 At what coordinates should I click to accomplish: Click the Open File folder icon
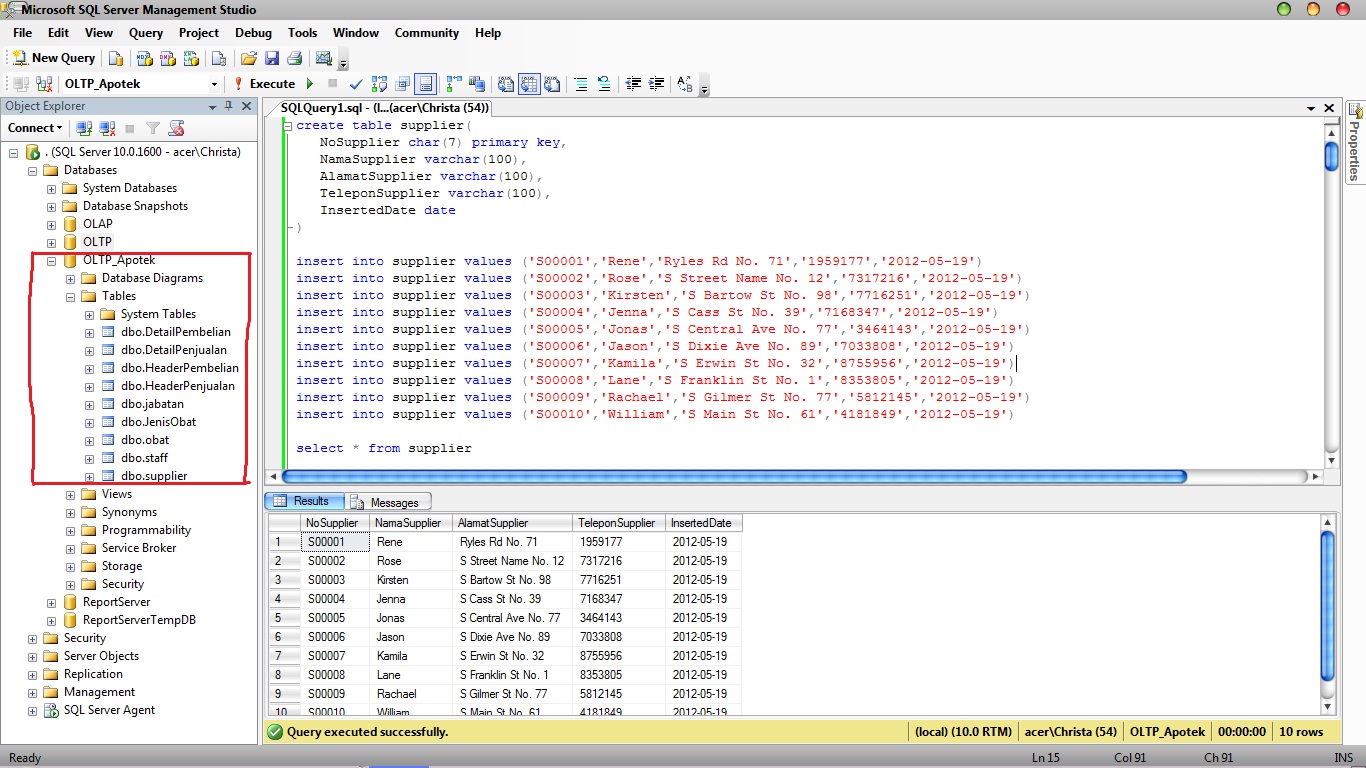pyautogui.click(x=249, y=58)
